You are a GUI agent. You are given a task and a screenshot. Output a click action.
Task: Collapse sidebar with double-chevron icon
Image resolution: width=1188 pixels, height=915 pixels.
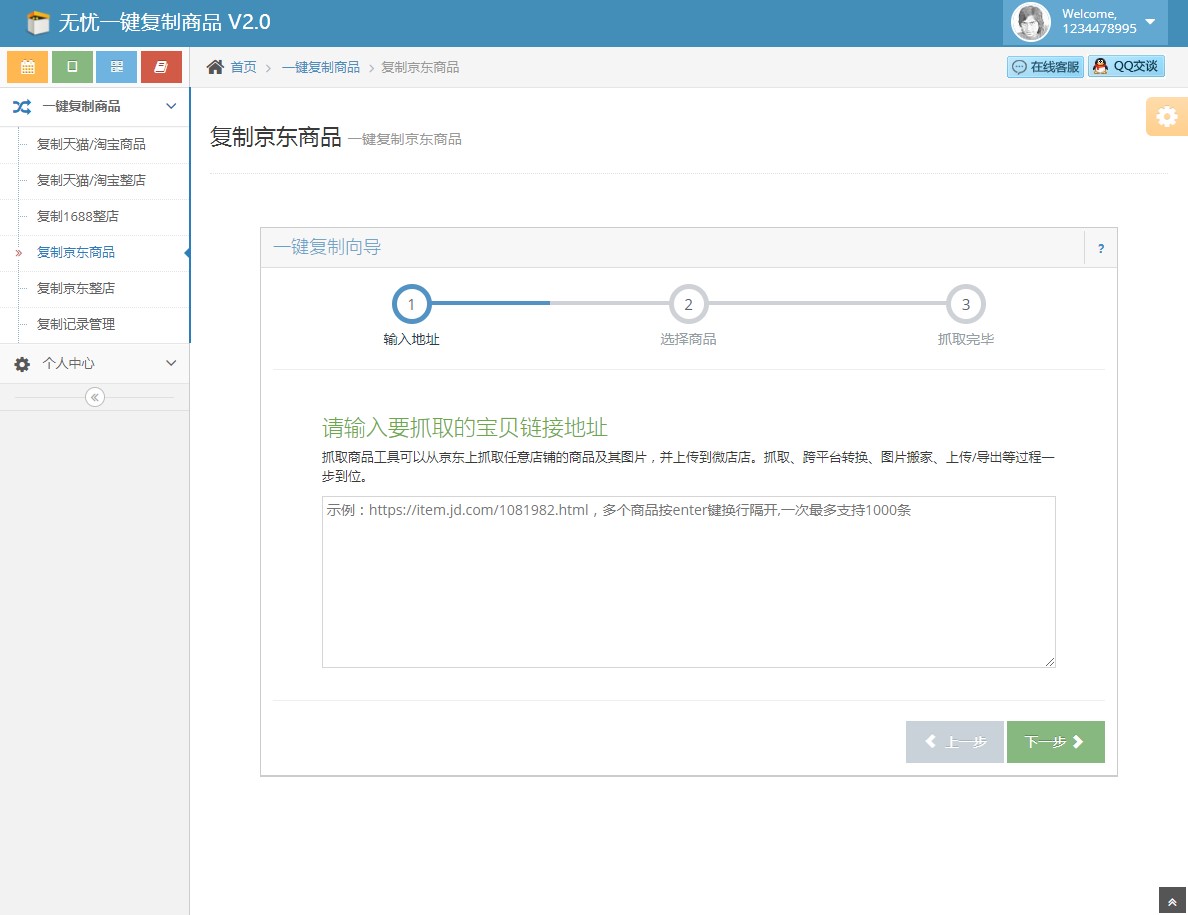coord(95,397)
